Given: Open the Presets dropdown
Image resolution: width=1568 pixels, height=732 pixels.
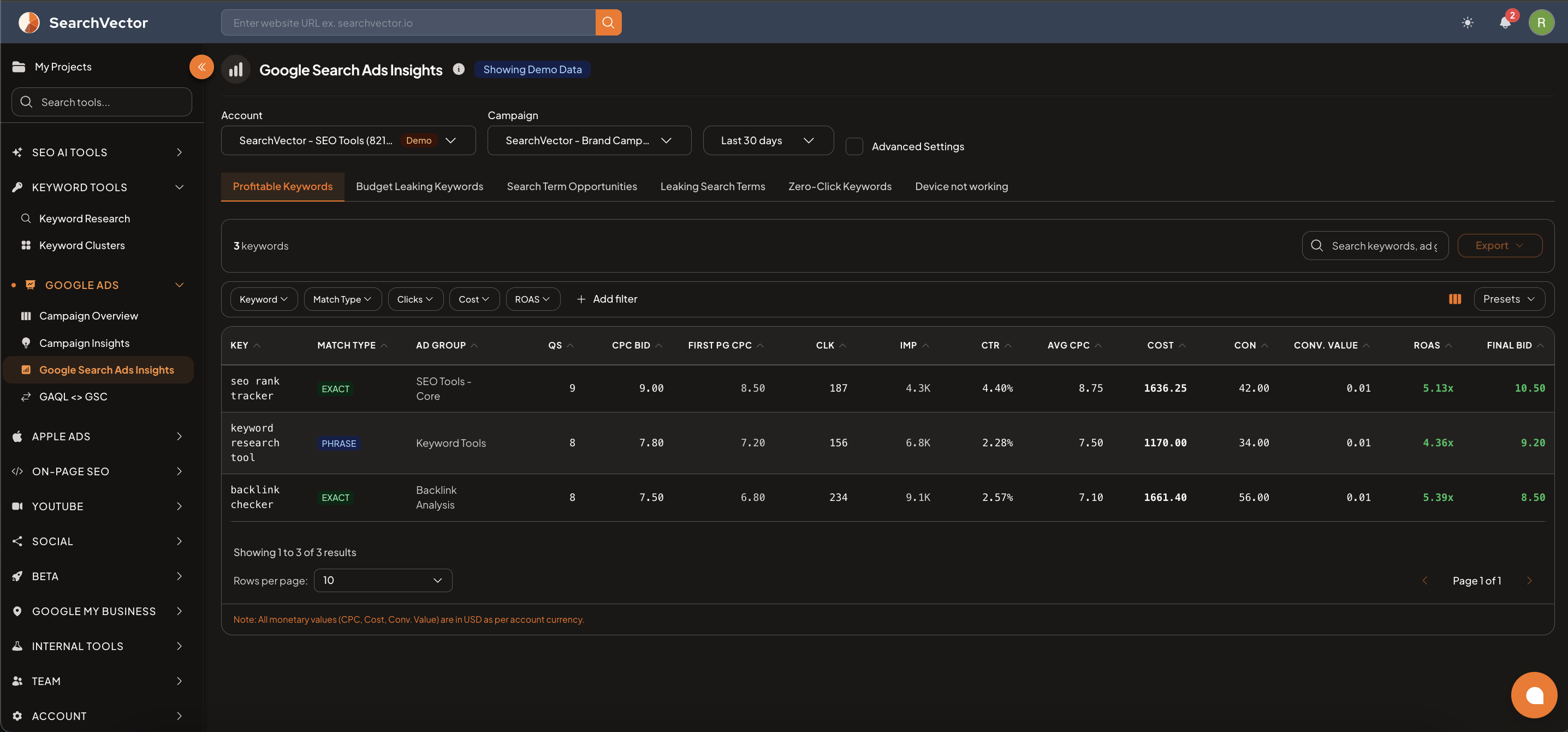Looking at the screenshot, I should (1509, 299).
